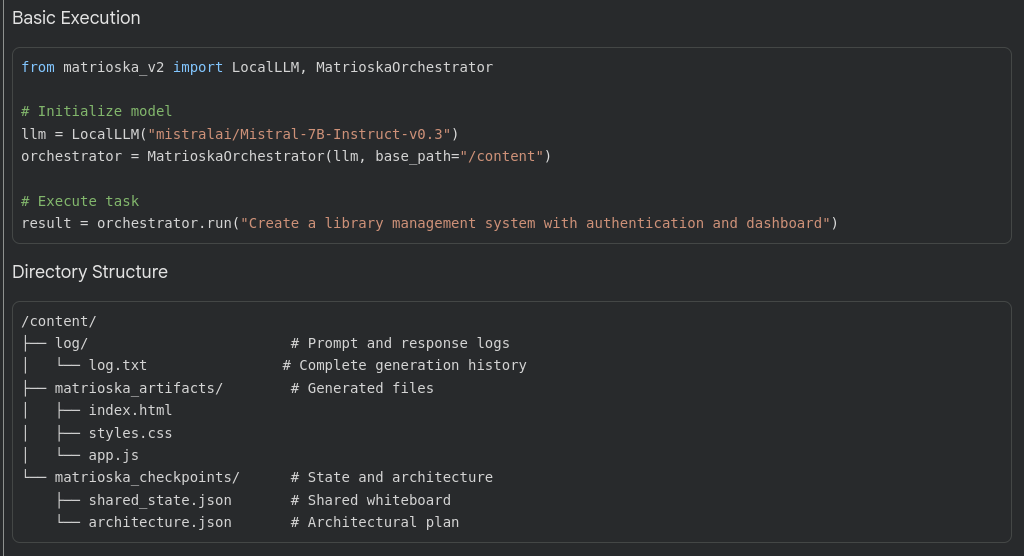Select app.js in the directory tree
This screenshot has height=556, width=1024.
[x=113, y=455]
